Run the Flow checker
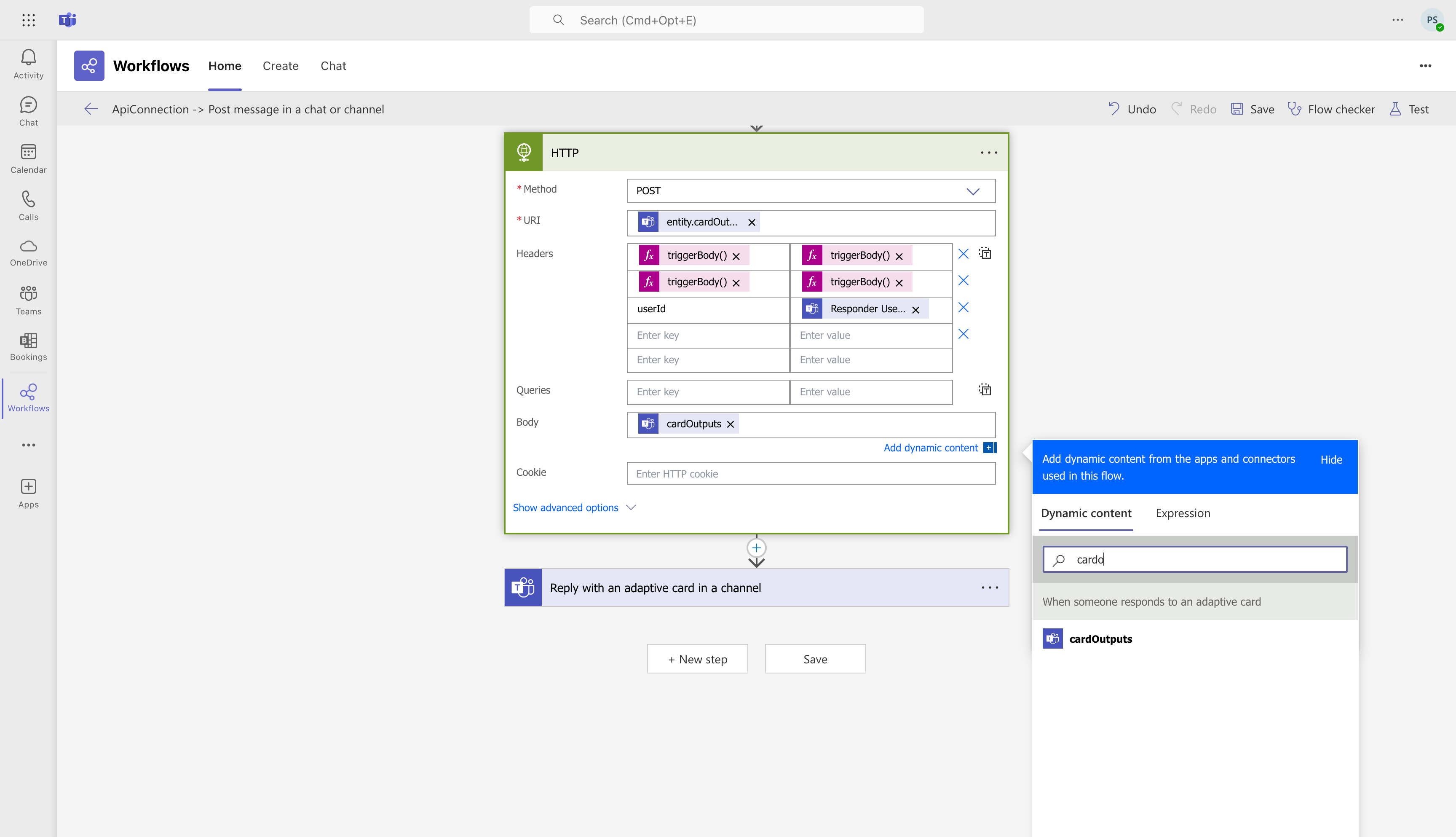The width and height of the screenshot is (1456, 837). (x=1331, y=109)
